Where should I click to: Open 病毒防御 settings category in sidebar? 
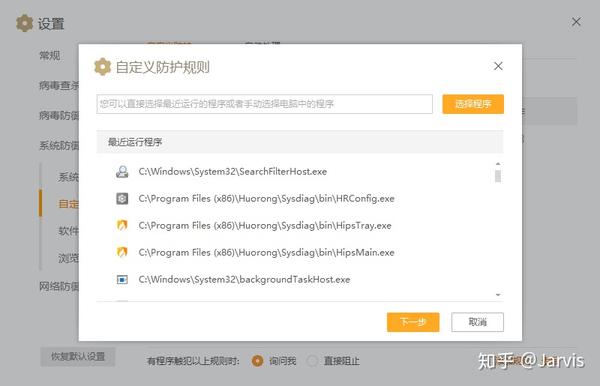click(59, 115)
